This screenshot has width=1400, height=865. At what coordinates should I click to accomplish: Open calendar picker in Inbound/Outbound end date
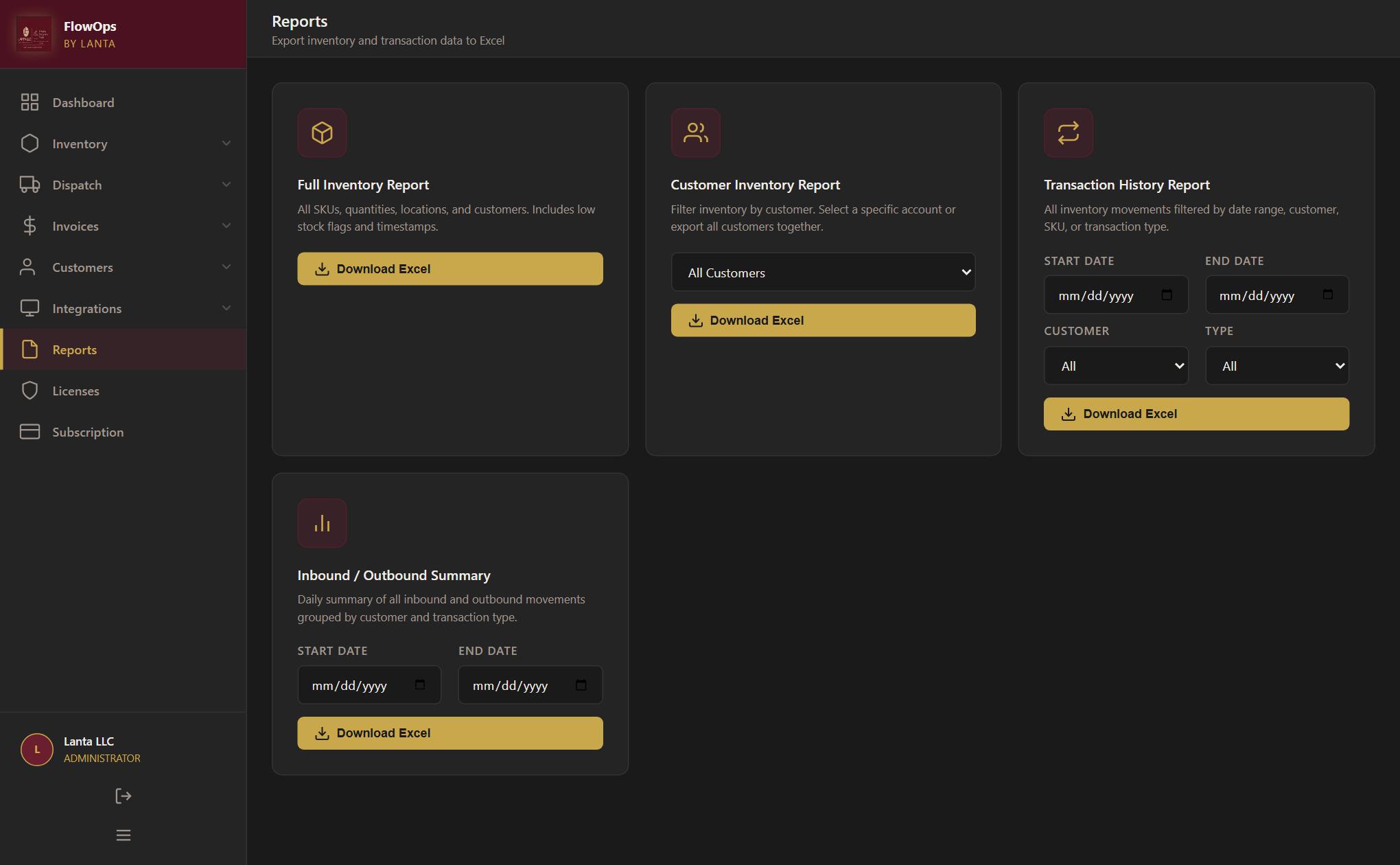click(x=581, y=685)
